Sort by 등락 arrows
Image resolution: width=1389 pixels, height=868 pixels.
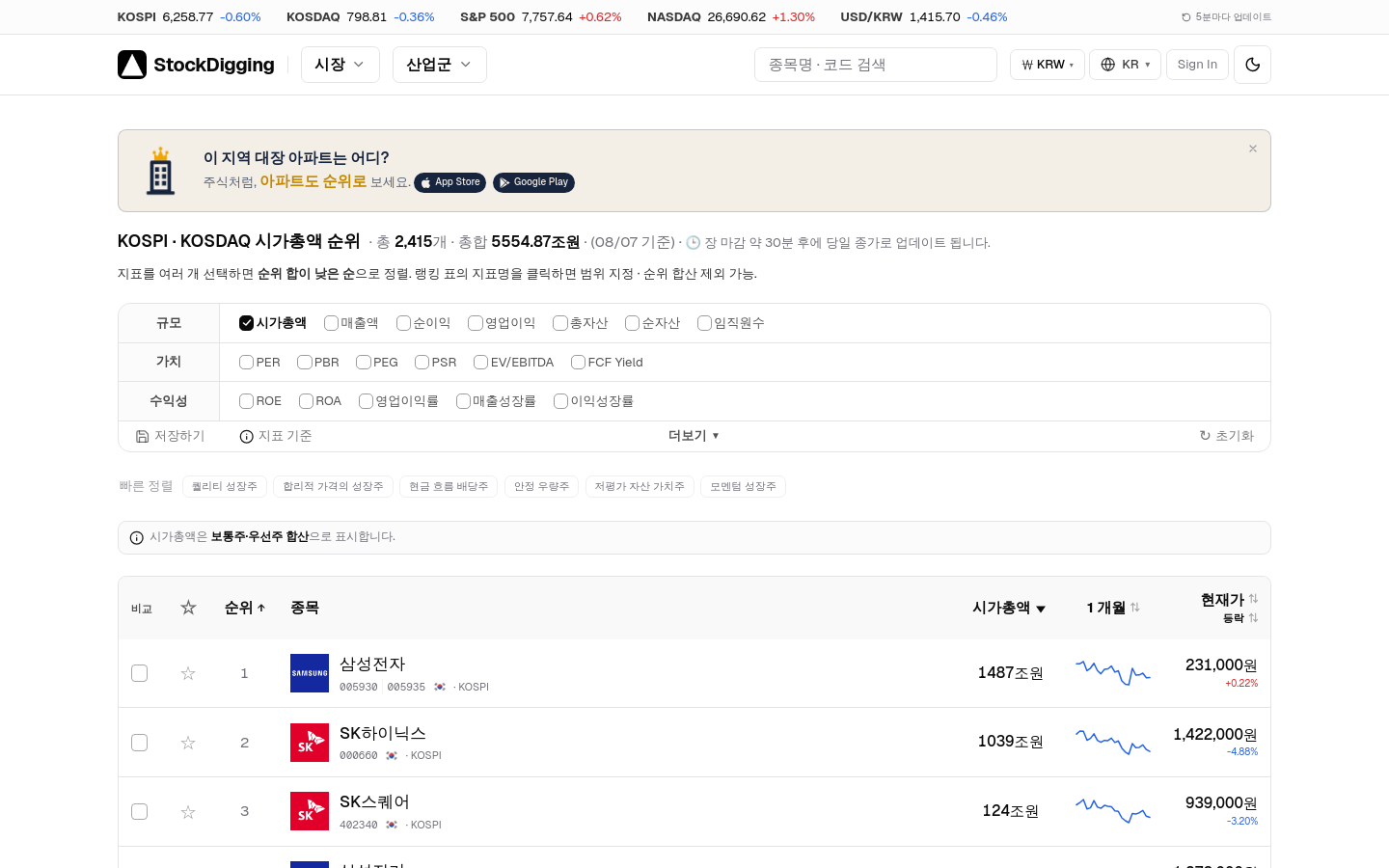point(1253,618)
